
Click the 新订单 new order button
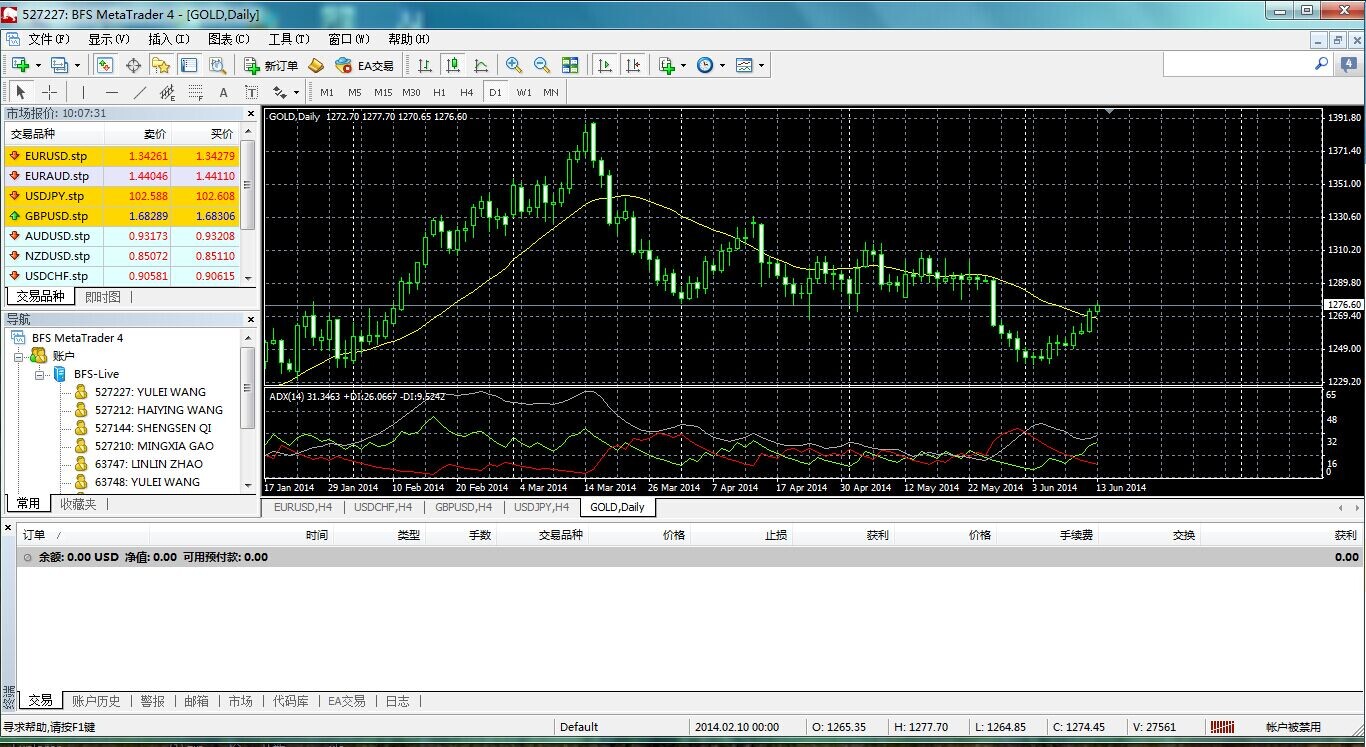[271, 65]
